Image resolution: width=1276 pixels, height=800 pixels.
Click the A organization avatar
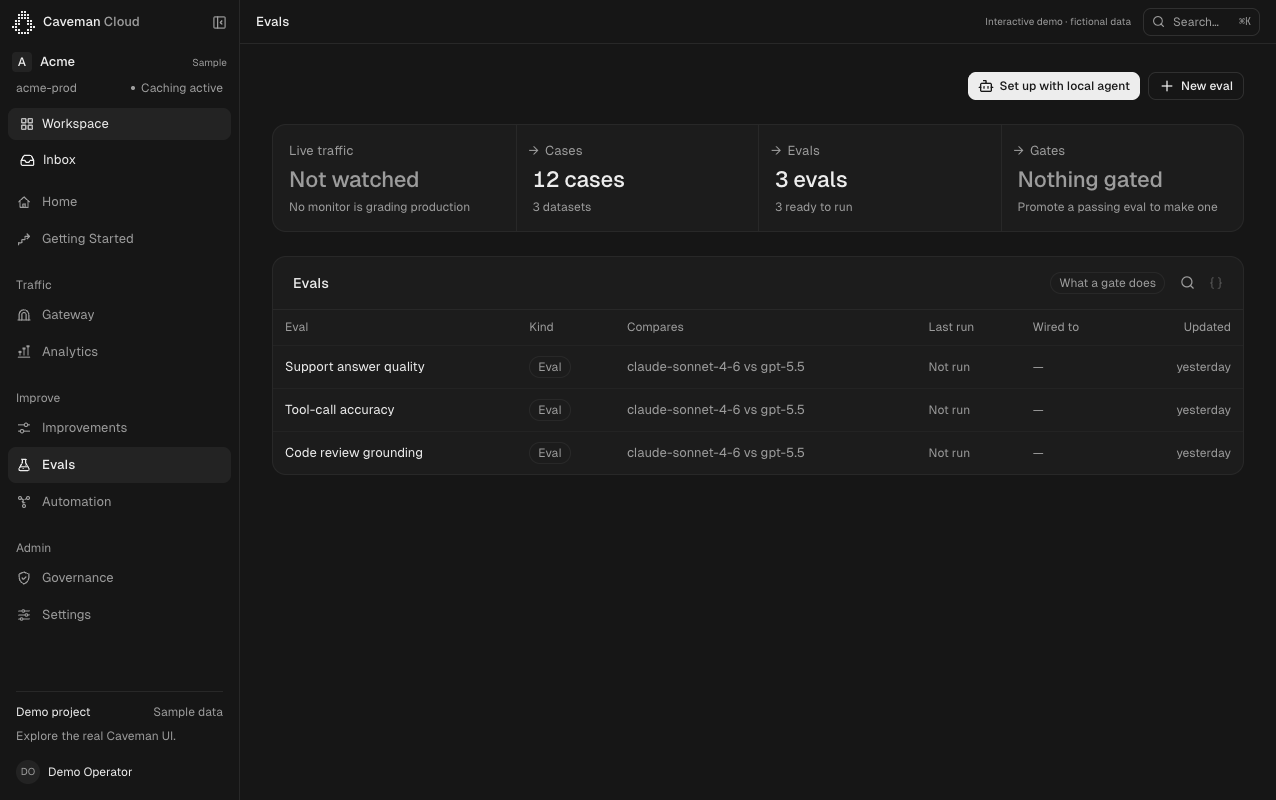point(22,62)
